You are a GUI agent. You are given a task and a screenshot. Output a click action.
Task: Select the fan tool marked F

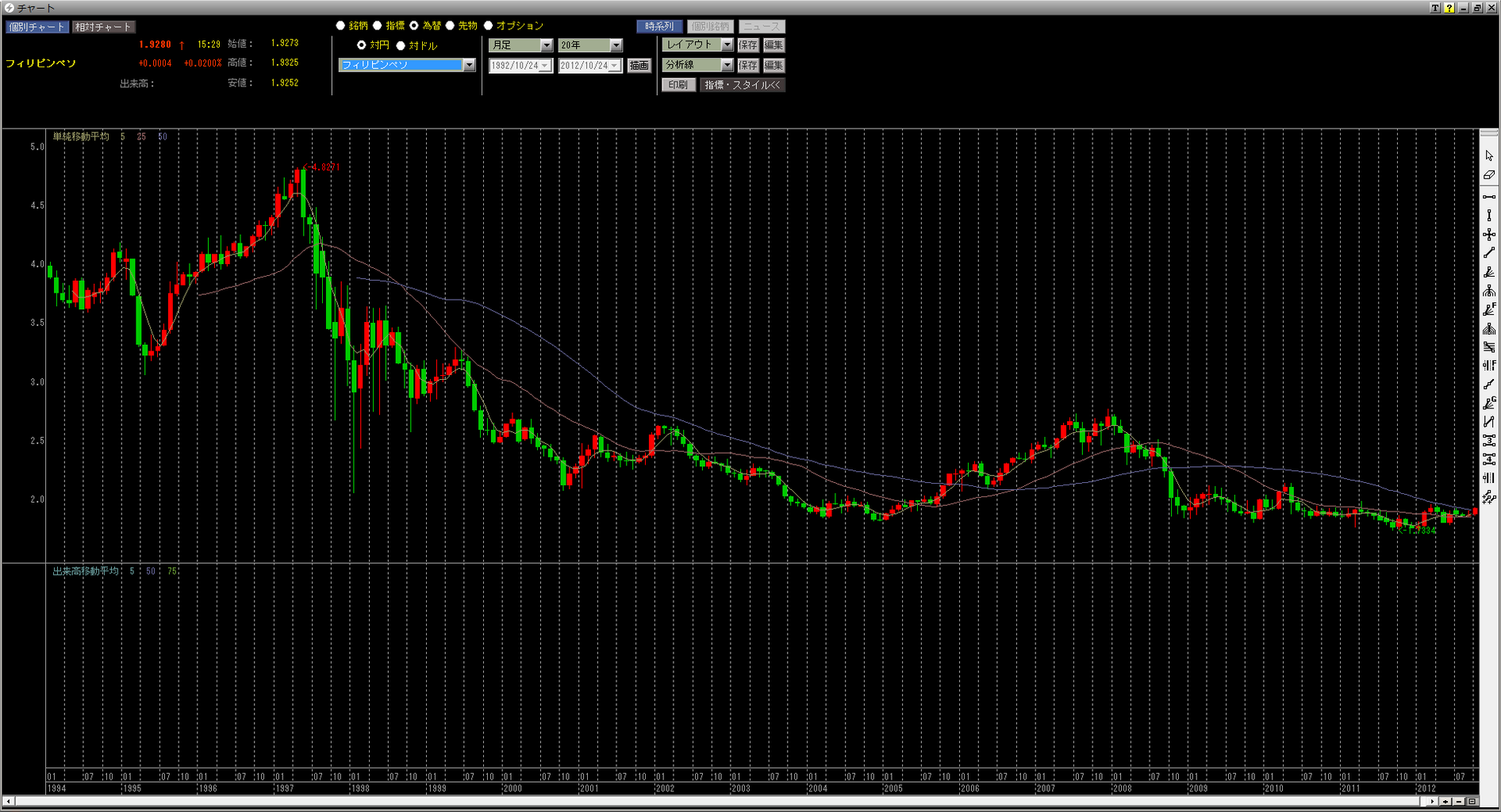click(1489, 310)
